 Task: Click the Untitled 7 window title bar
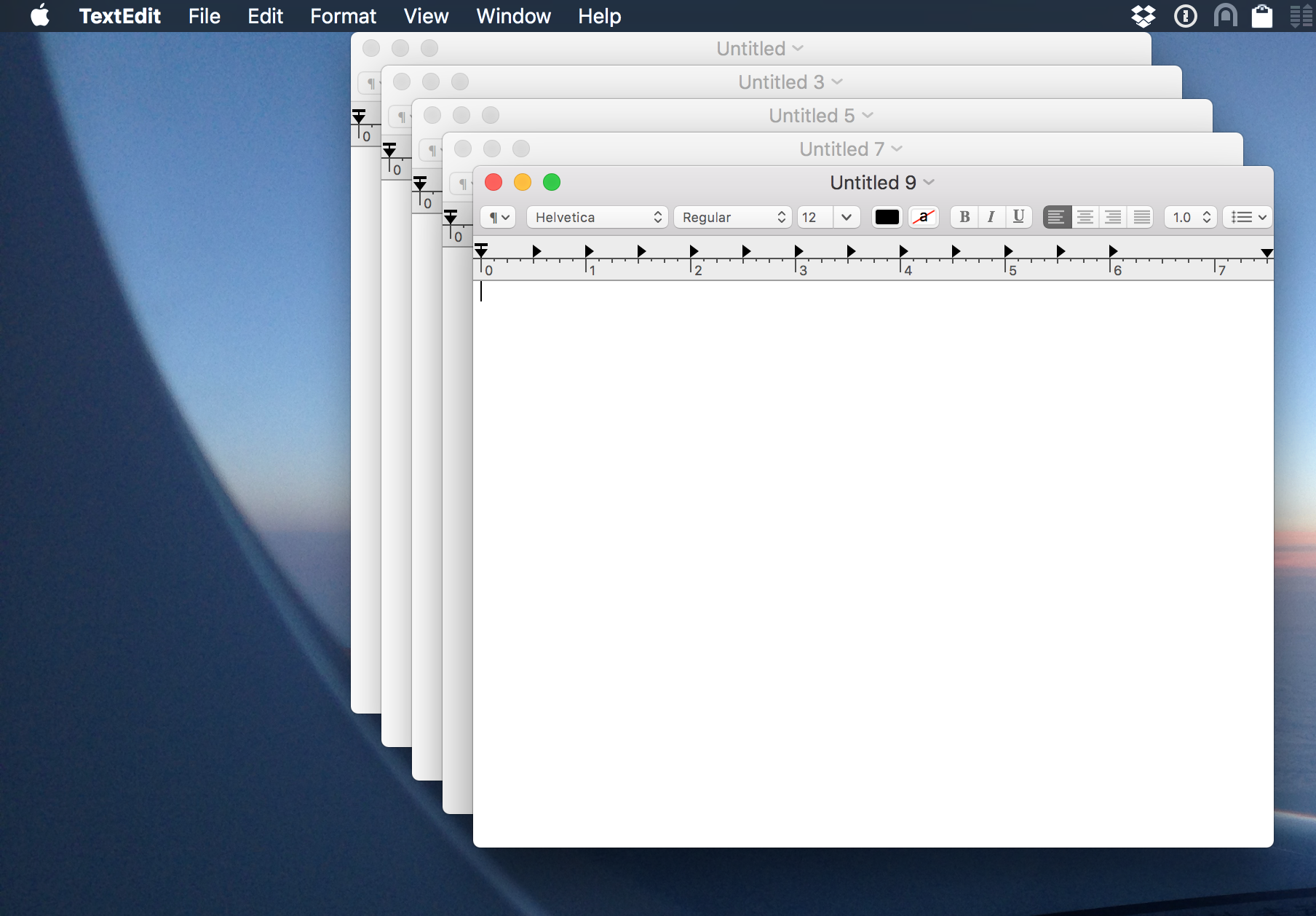842,149
